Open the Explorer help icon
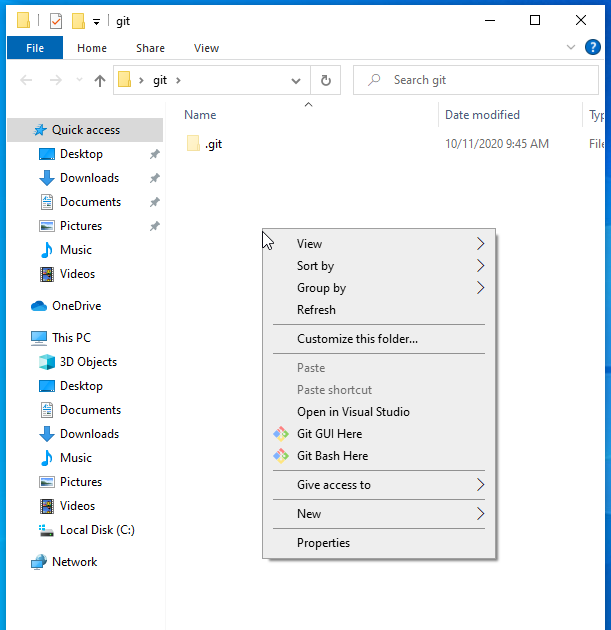This screenshot has height=630, width=611. pyautogui.click(x=593, y=47)
